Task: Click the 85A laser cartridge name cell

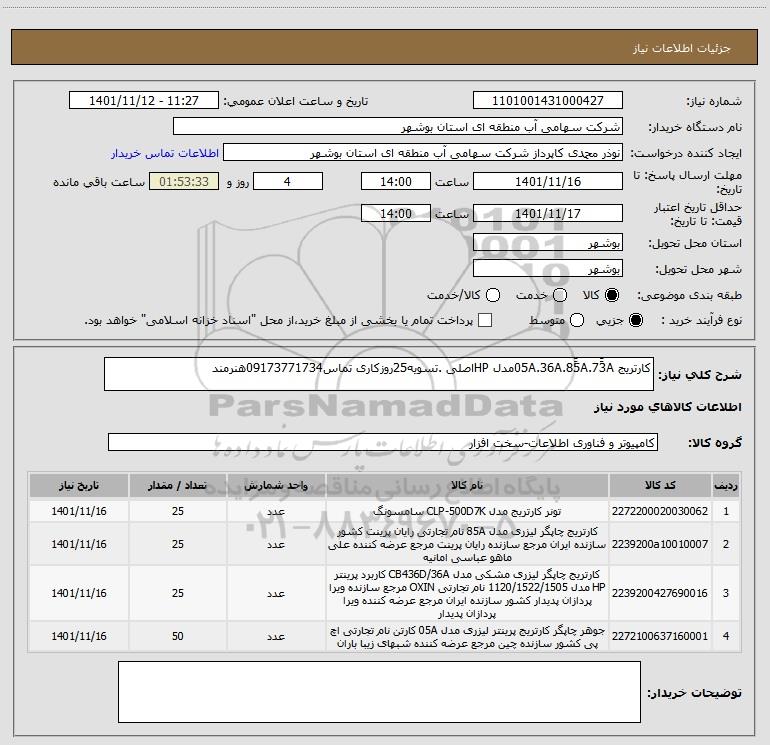Action: click(x=467, y=544)
